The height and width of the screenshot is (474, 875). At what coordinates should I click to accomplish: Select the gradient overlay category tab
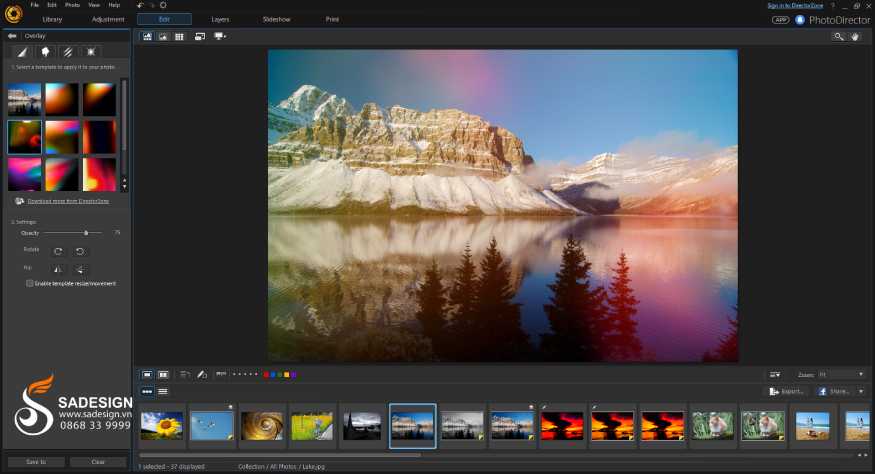pyautogui.click(x=22, y=52)
